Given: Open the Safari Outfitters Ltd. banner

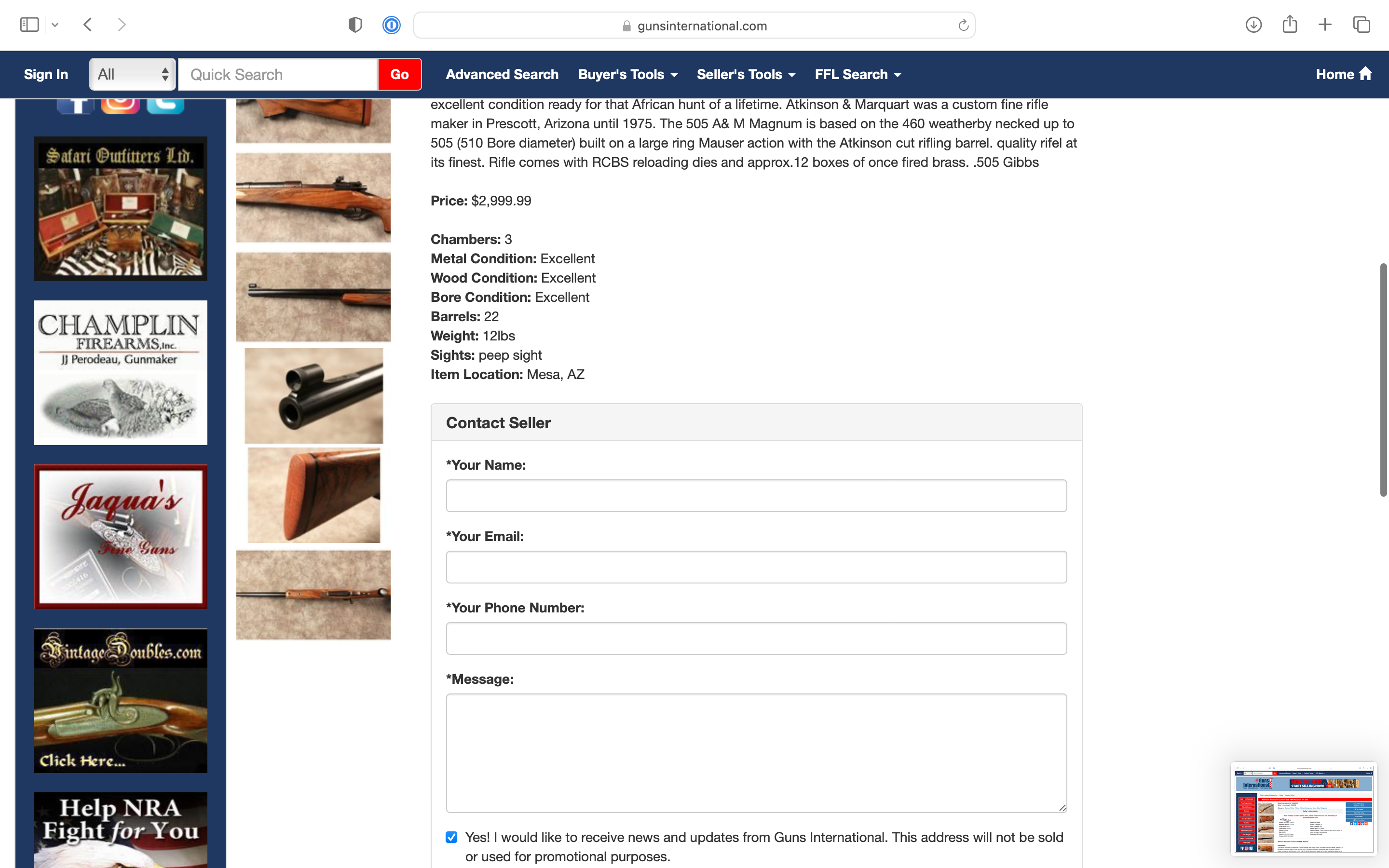Looking at the screenshot, I should tap(121, 208).
